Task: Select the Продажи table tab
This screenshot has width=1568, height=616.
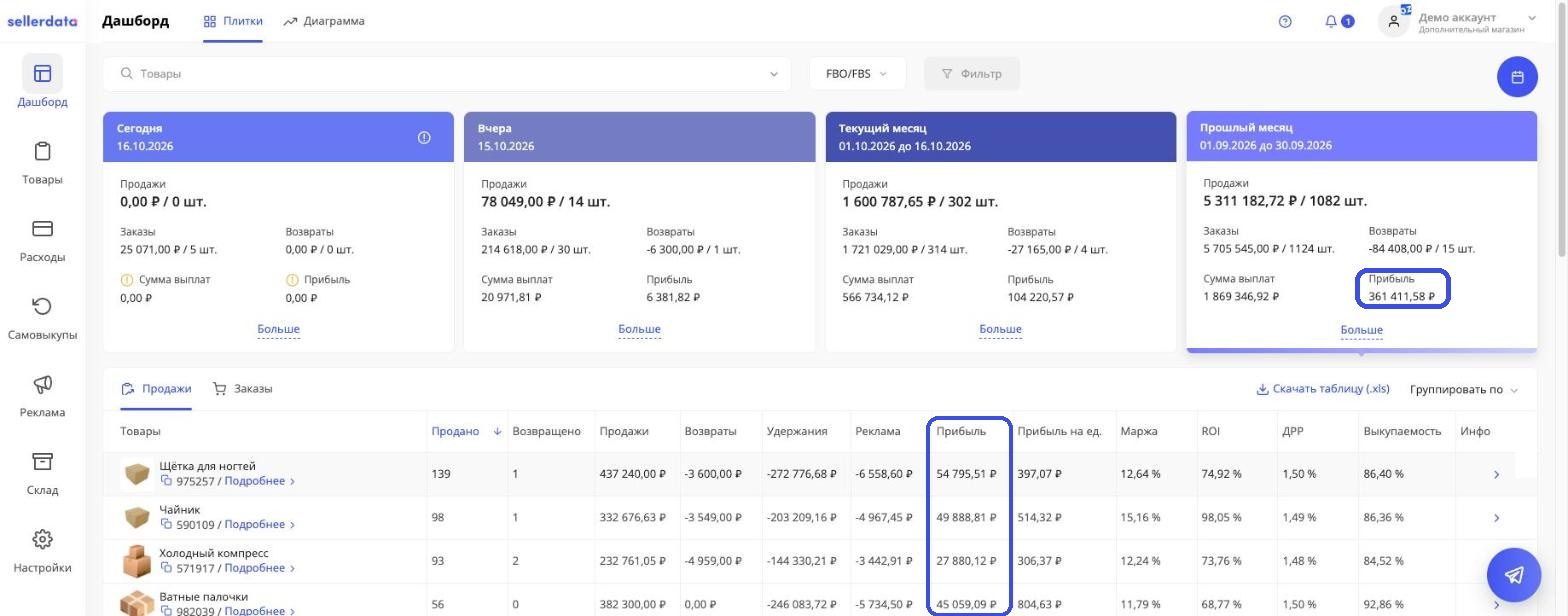Action: coord(156,389)
